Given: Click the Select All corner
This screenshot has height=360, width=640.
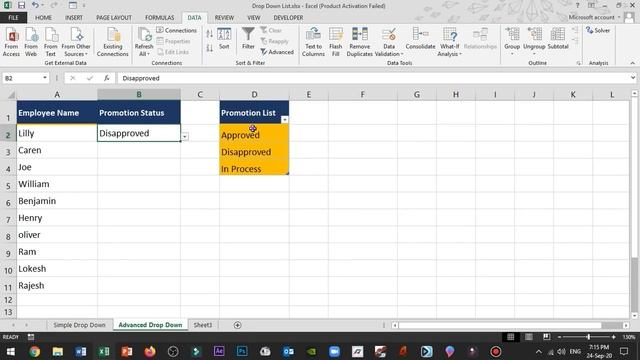Looking at the screenshot, I should [9, 94].
